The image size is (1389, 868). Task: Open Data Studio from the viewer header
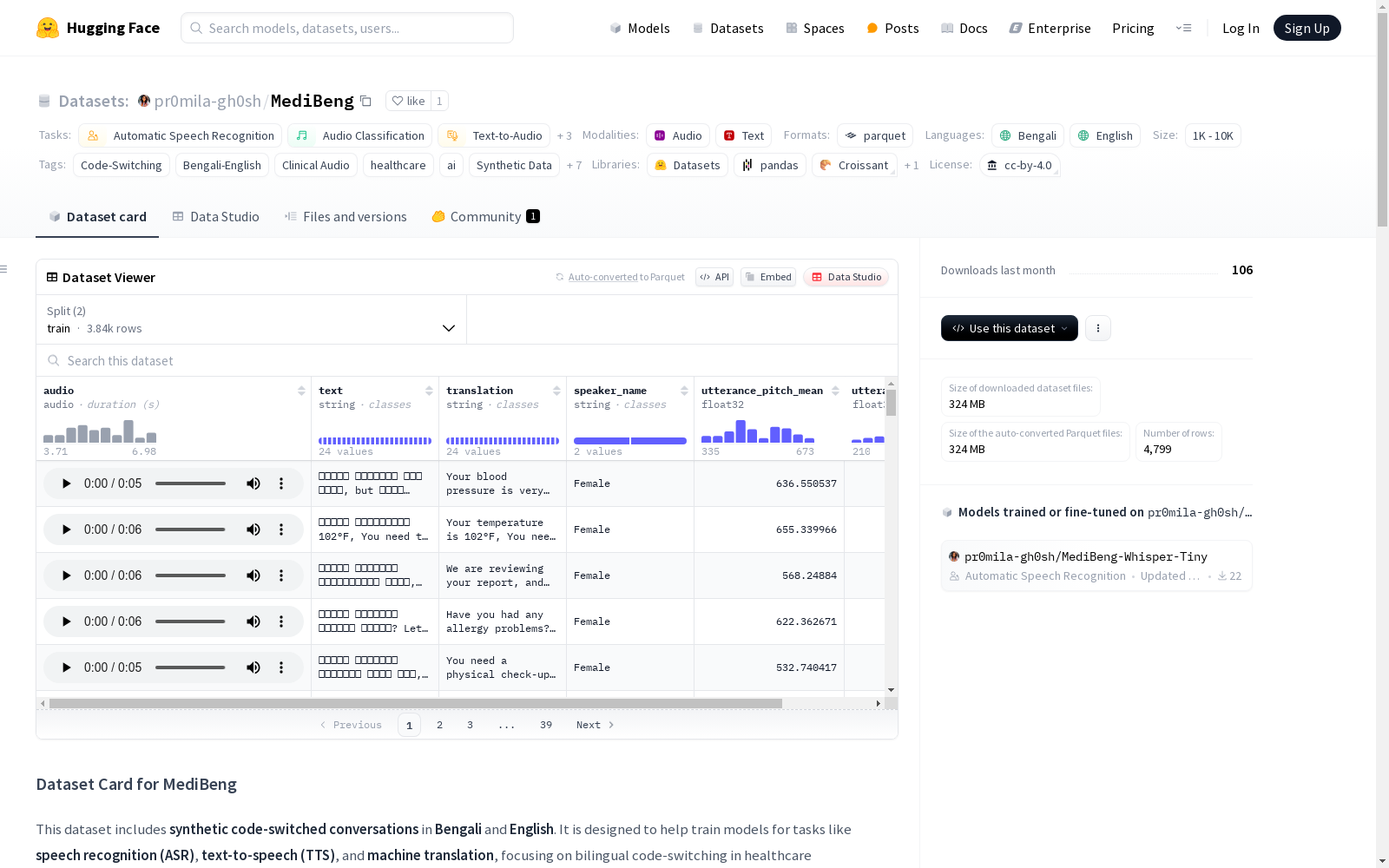(x=846, y=277)
